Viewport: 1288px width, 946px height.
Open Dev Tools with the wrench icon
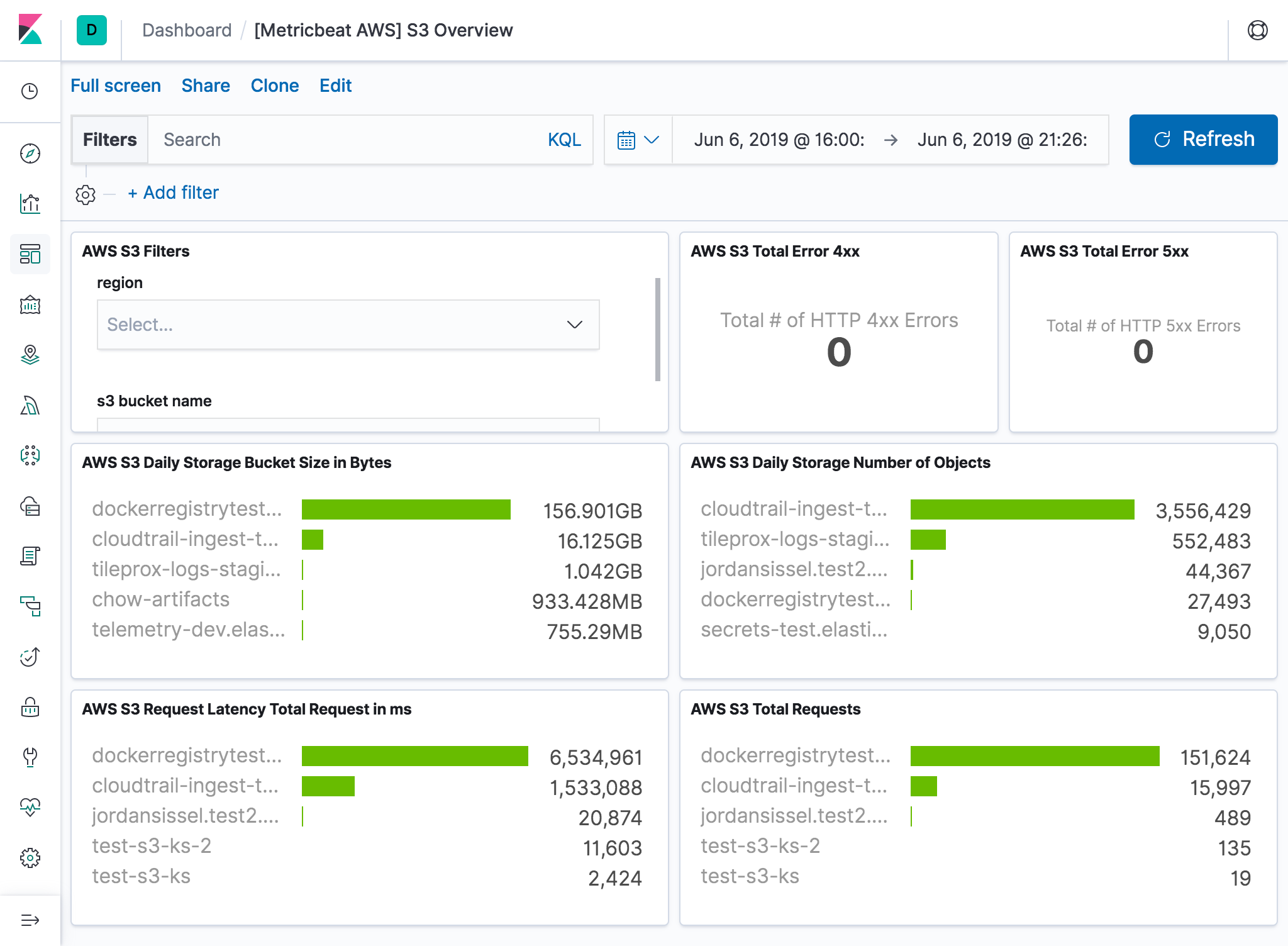(x=30, y=757)
